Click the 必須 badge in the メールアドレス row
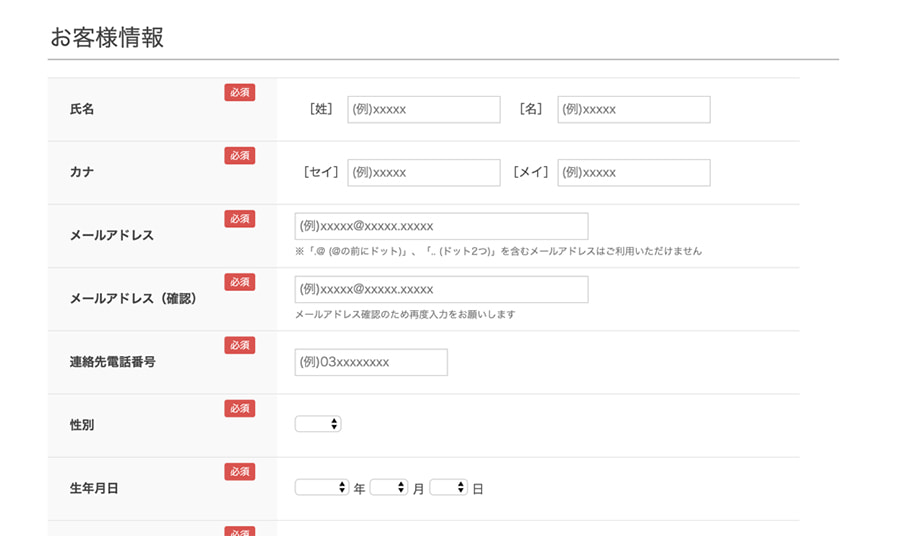The height and width of the screenshot is (536, 900). click(x=239, y=219)
